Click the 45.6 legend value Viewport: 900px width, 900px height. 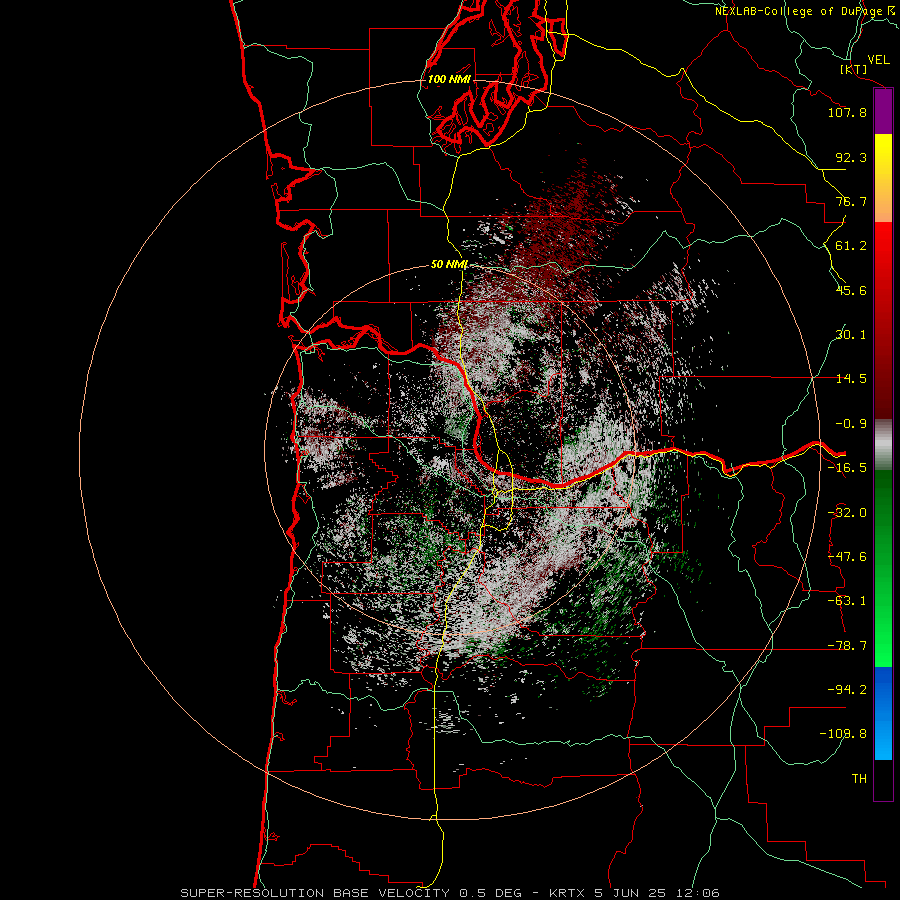click(x=851, y=290)
